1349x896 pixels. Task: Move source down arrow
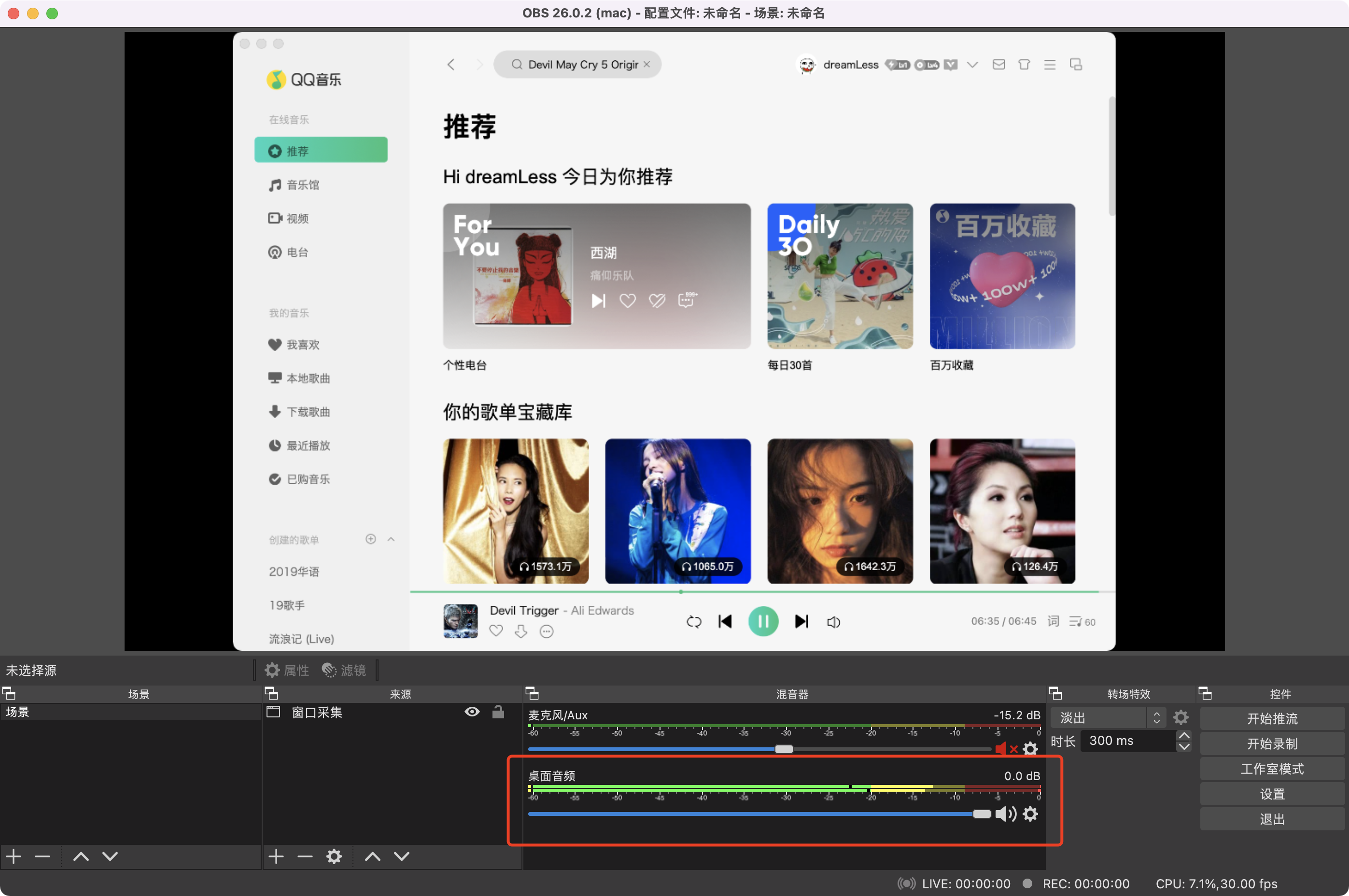click(402, 856)
